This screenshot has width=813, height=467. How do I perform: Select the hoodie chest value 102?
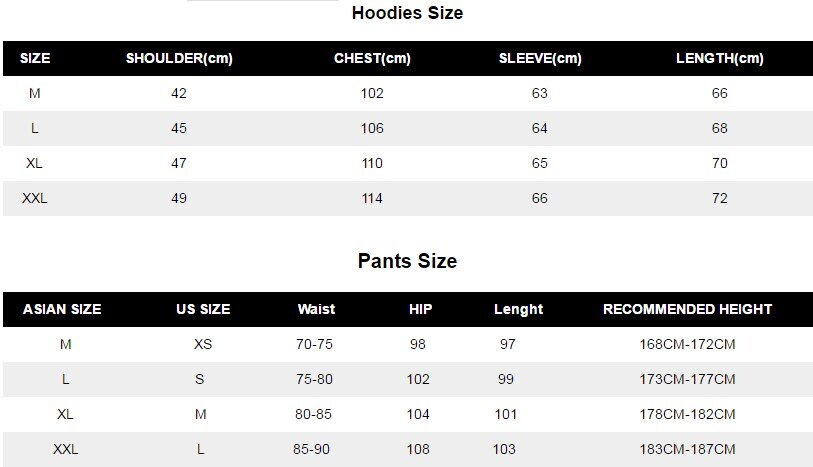[x=372, y=93]
